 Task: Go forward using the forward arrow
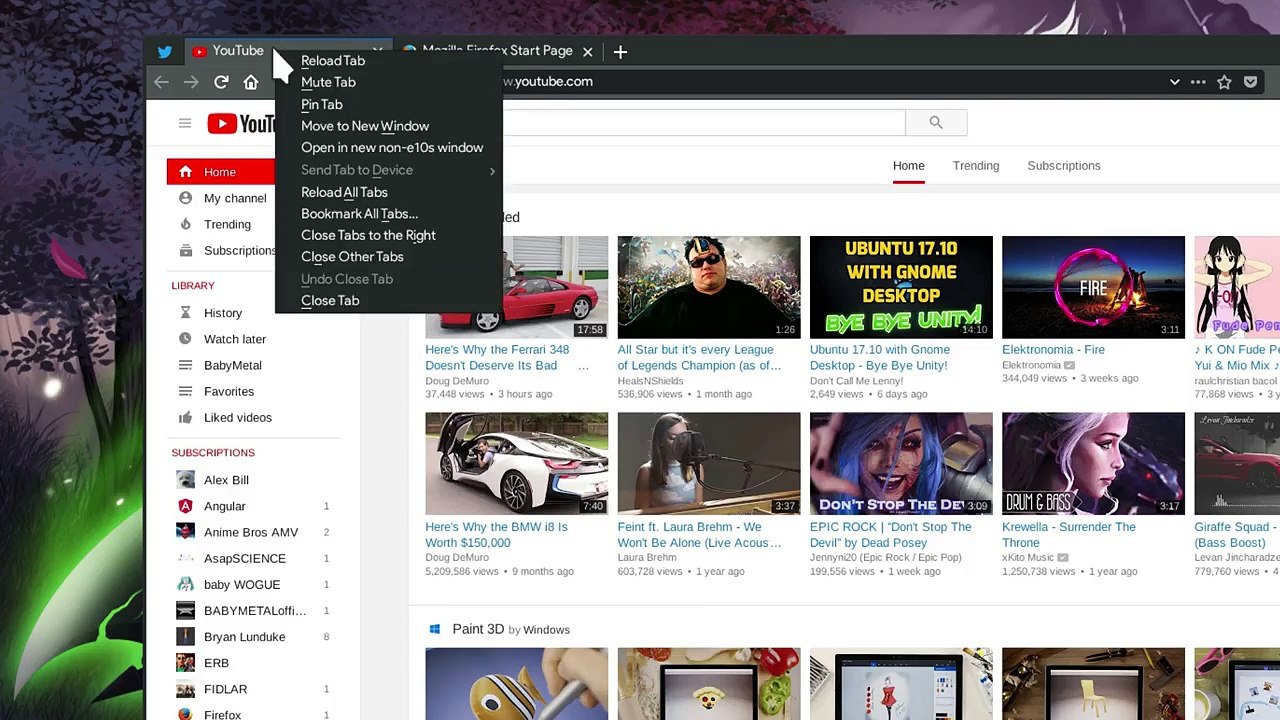click(x=191, y=82)
